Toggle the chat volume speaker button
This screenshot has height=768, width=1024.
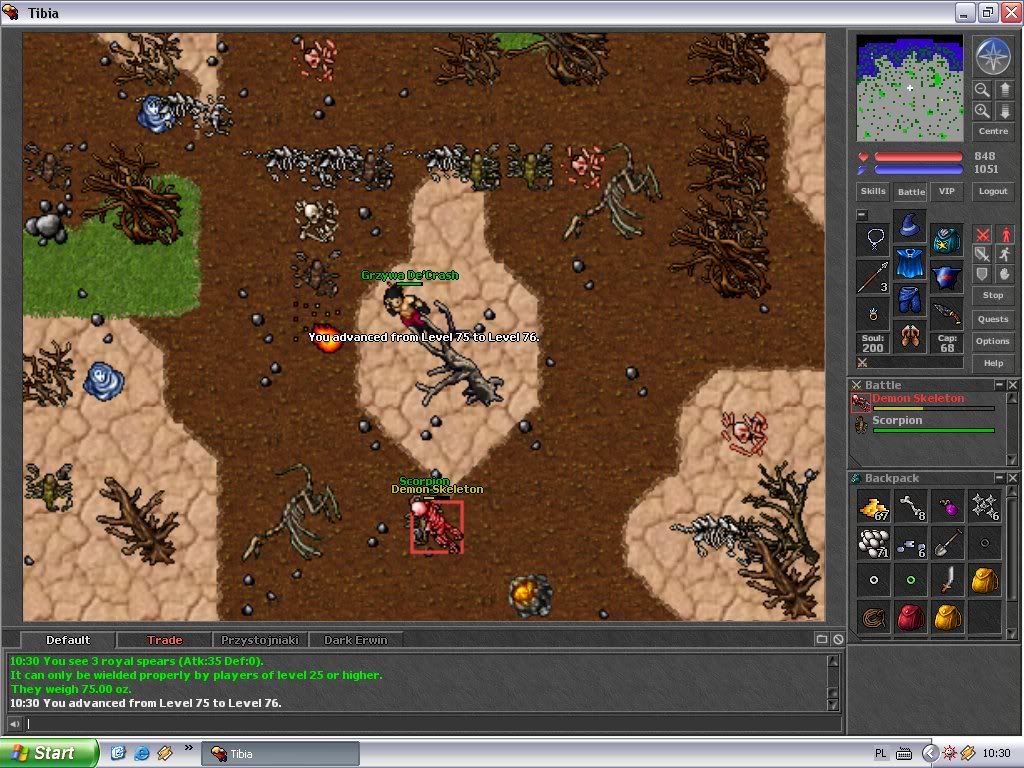click(14, 724)
